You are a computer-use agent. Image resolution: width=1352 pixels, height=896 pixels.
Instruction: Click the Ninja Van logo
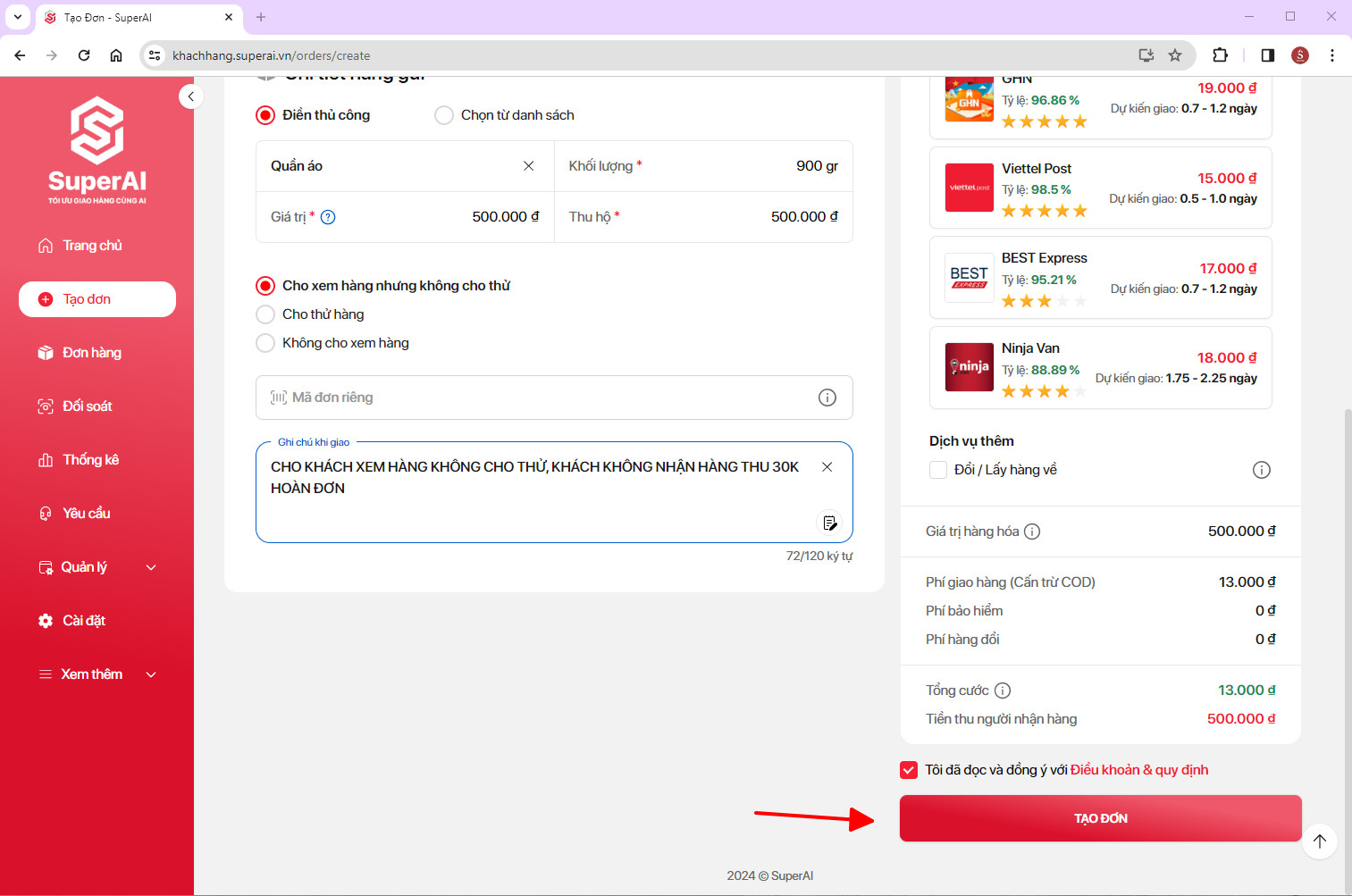[x=970, y=367]
